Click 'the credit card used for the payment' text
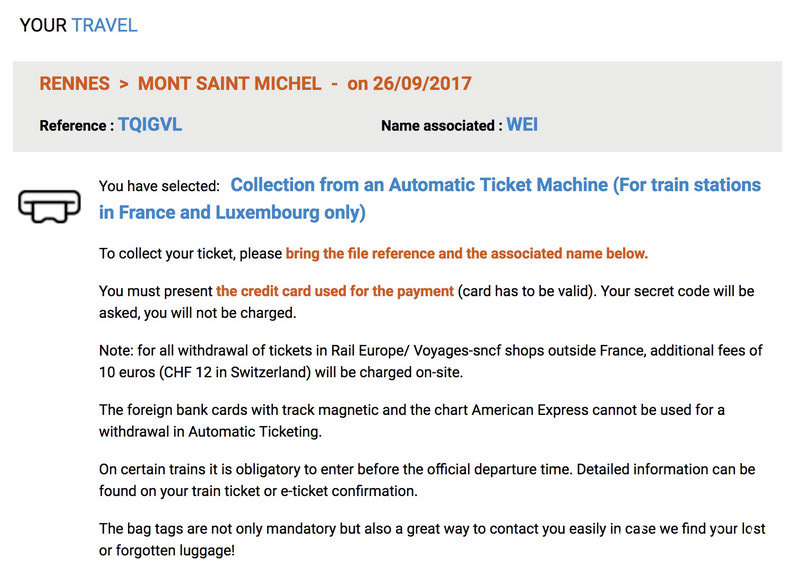 tap(335, 291)
